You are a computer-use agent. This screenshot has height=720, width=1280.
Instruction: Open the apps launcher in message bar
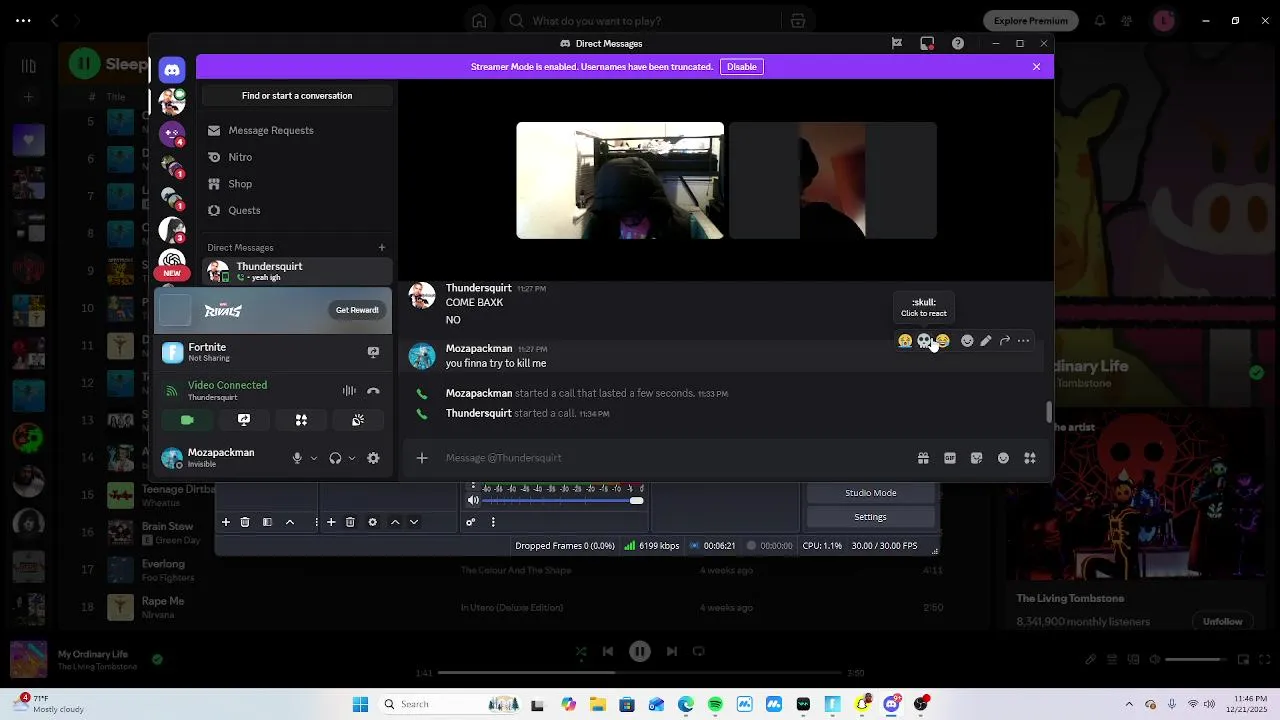[1030, 458]
